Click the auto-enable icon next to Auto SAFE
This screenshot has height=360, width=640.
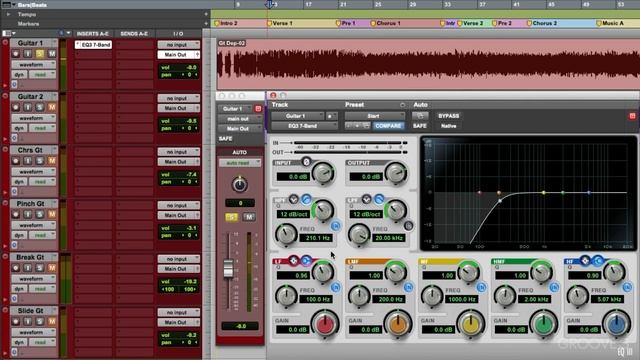[x=420, y=116]
